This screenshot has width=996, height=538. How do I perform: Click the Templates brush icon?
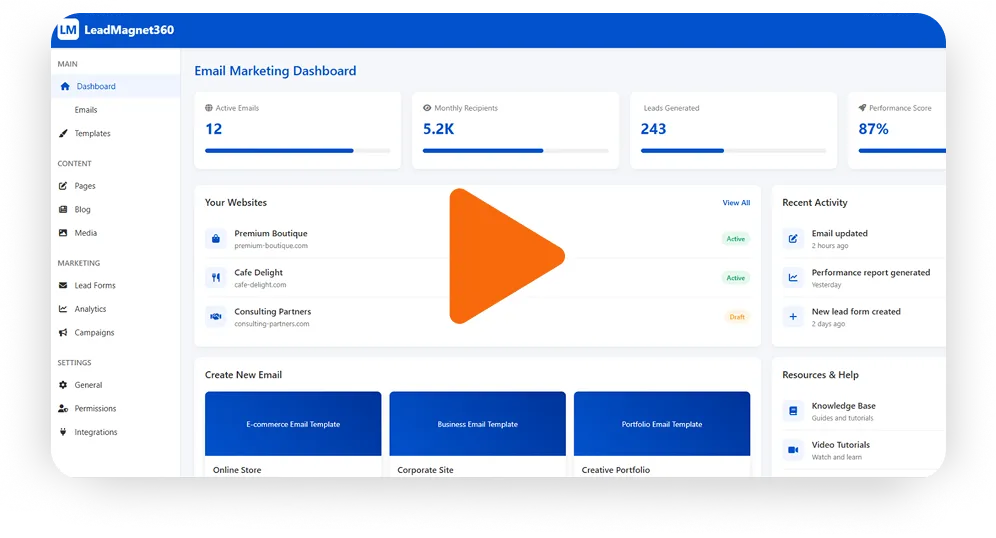(63, 133)
